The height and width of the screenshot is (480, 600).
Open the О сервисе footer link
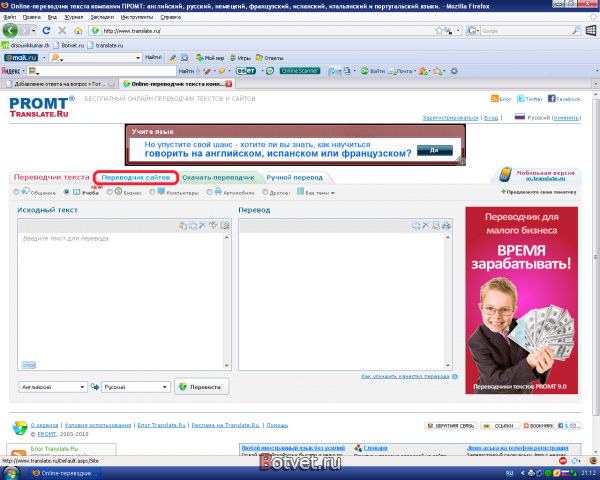(x=44, y=425)
